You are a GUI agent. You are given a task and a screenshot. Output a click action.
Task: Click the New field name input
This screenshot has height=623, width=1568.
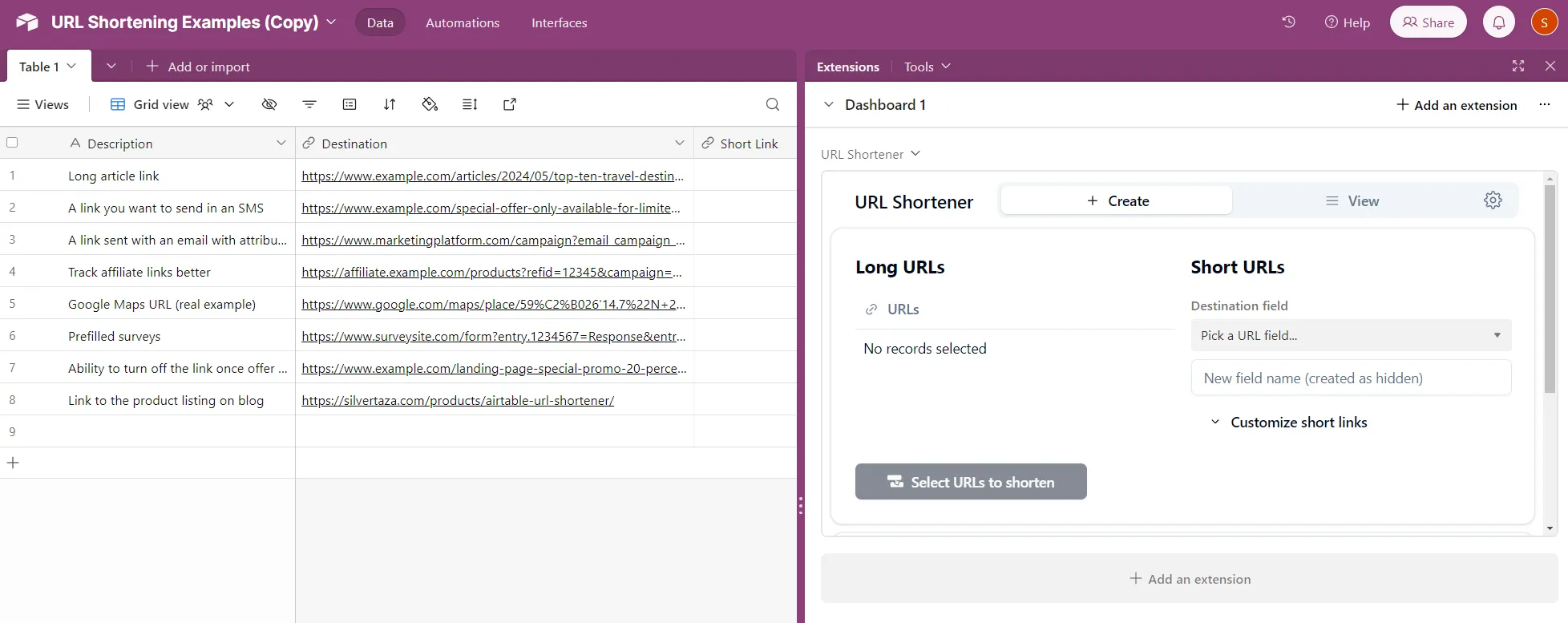point(1351,378)
